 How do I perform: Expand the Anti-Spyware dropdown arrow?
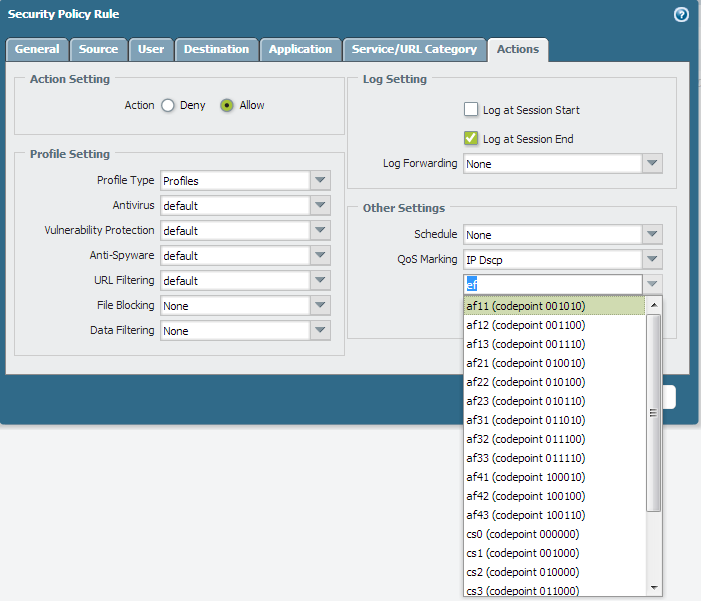(320, 256)
